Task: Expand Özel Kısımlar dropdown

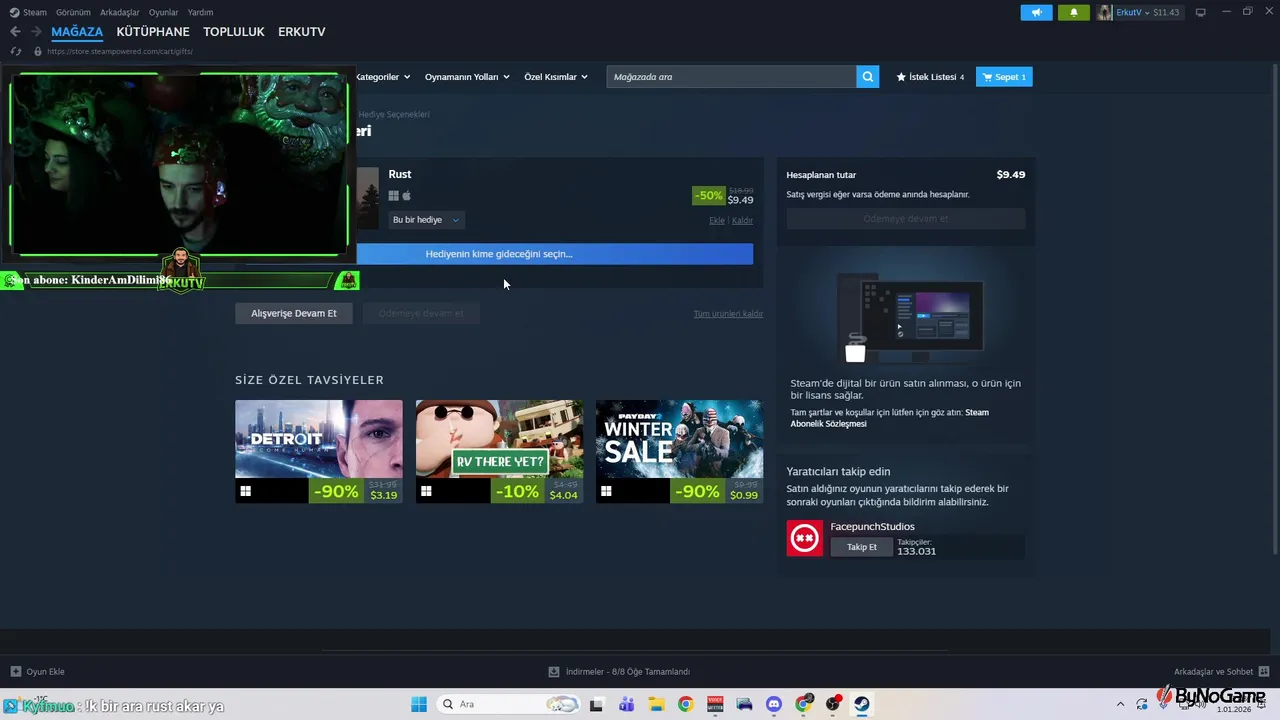Action: (x=556, y=77)
